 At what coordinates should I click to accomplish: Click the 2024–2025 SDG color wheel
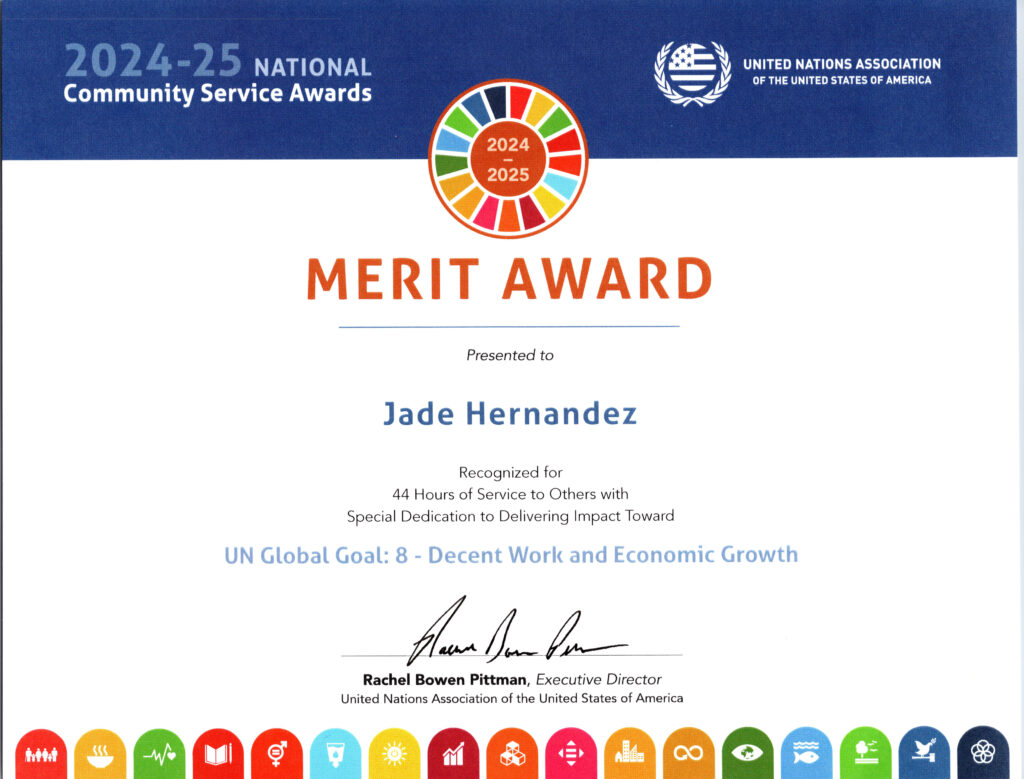tap(508, 159)
